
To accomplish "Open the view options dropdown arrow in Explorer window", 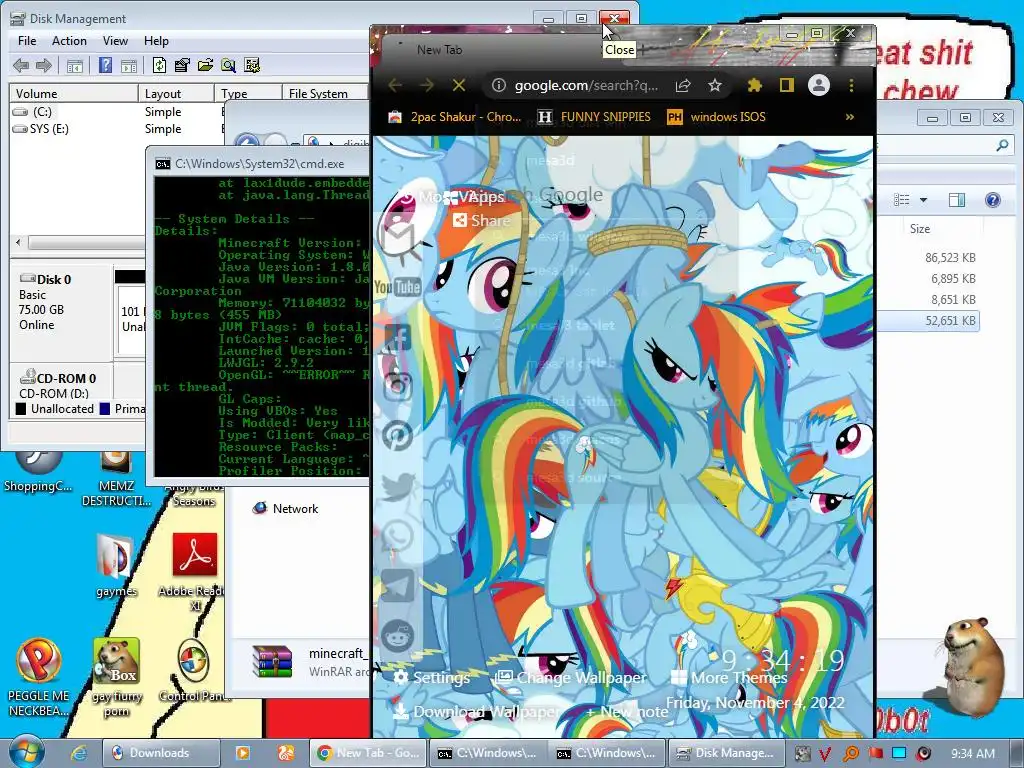I will tap(923, 200).
